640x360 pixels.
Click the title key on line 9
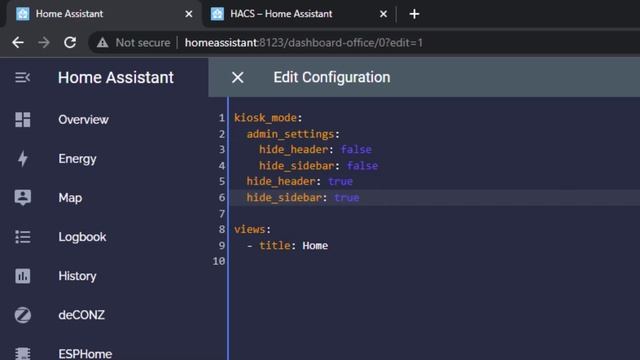[275, 246]
